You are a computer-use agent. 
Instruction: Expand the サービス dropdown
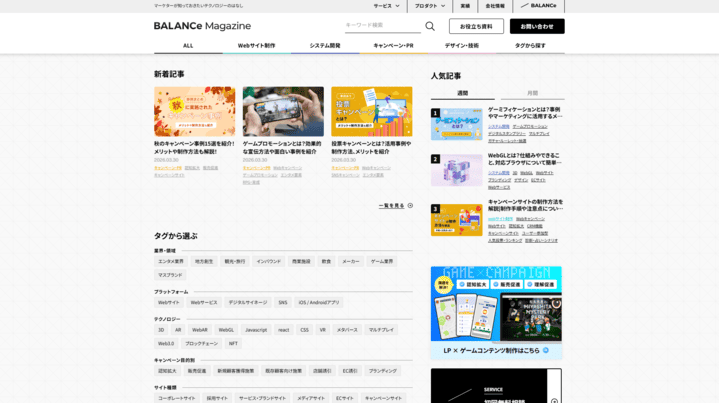tap(386, 6)
